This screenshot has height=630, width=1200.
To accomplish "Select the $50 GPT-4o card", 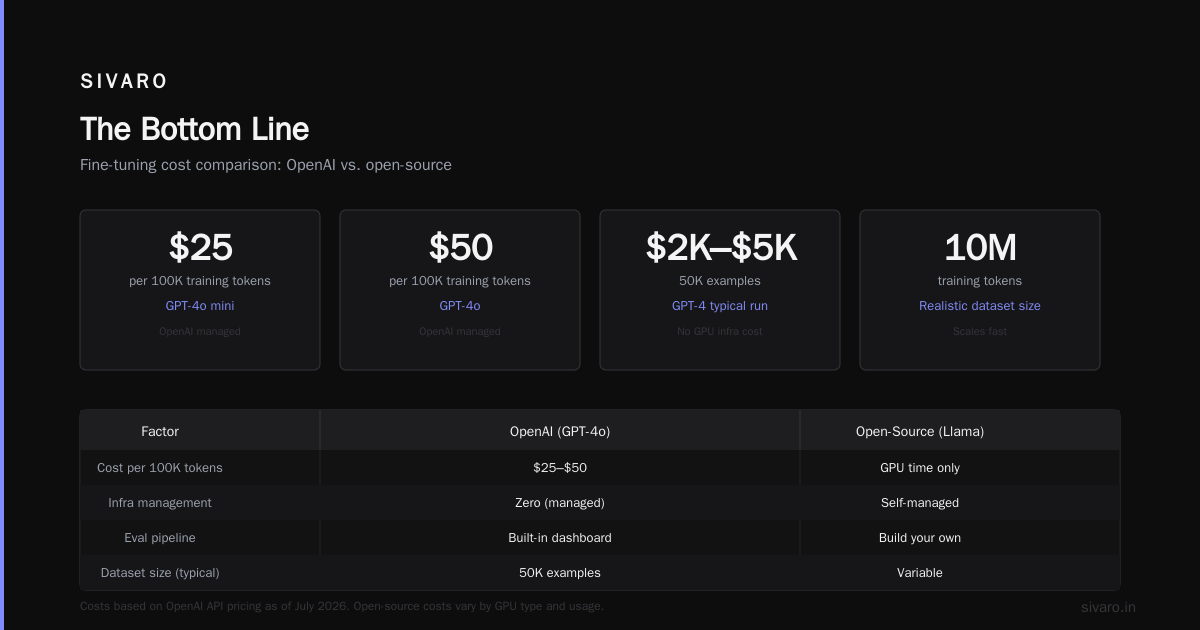I will click(460, 290).
